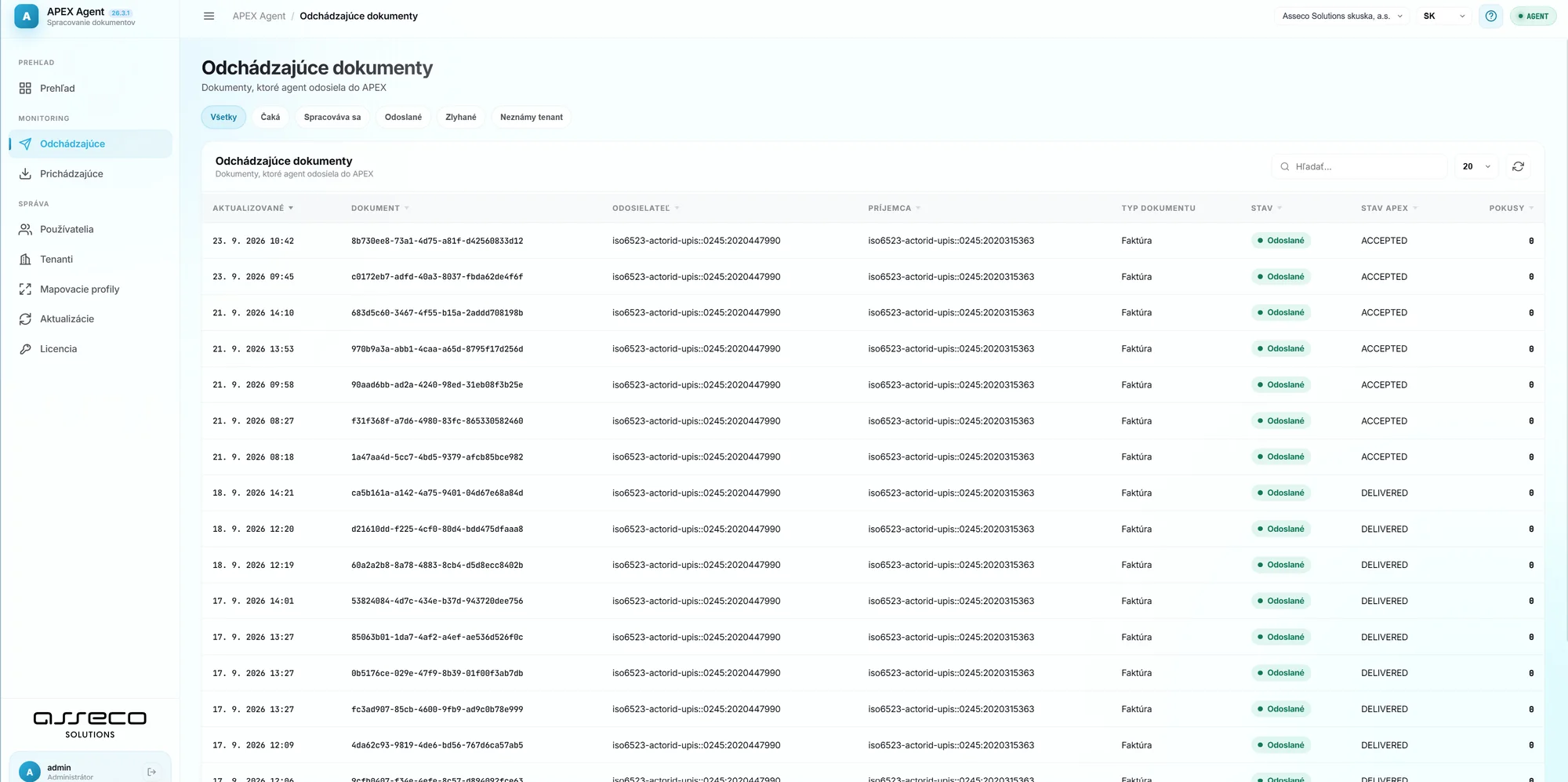Open Prehľad dashboard in the sidebar

tap(90, 89)
